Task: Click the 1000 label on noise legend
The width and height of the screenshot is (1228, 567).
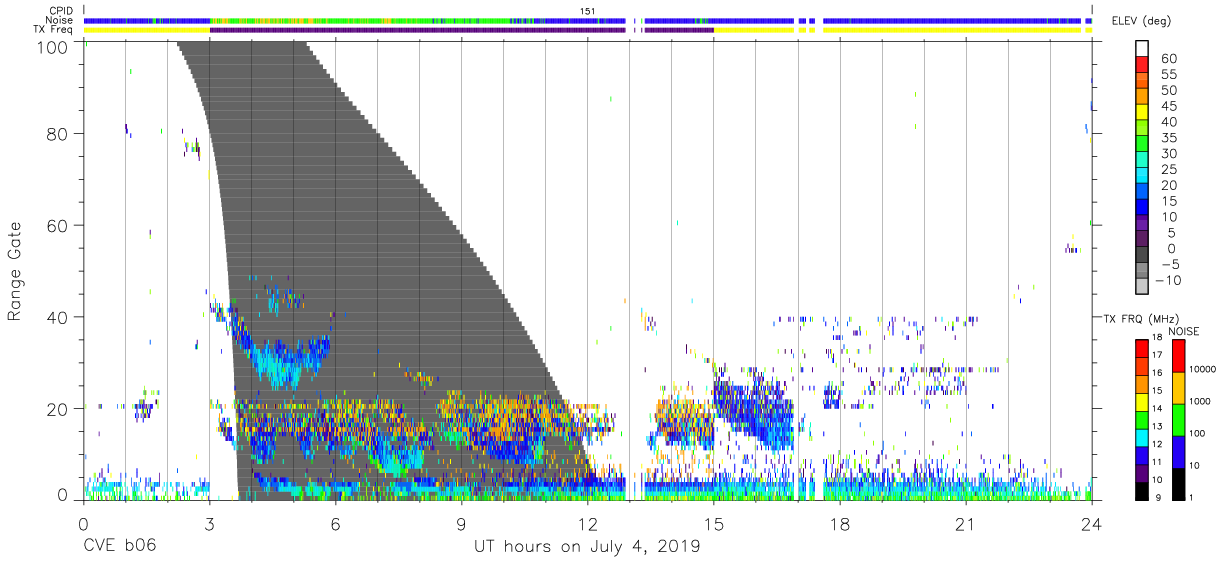Action: pyautogui.click(x=1201, y=402)
